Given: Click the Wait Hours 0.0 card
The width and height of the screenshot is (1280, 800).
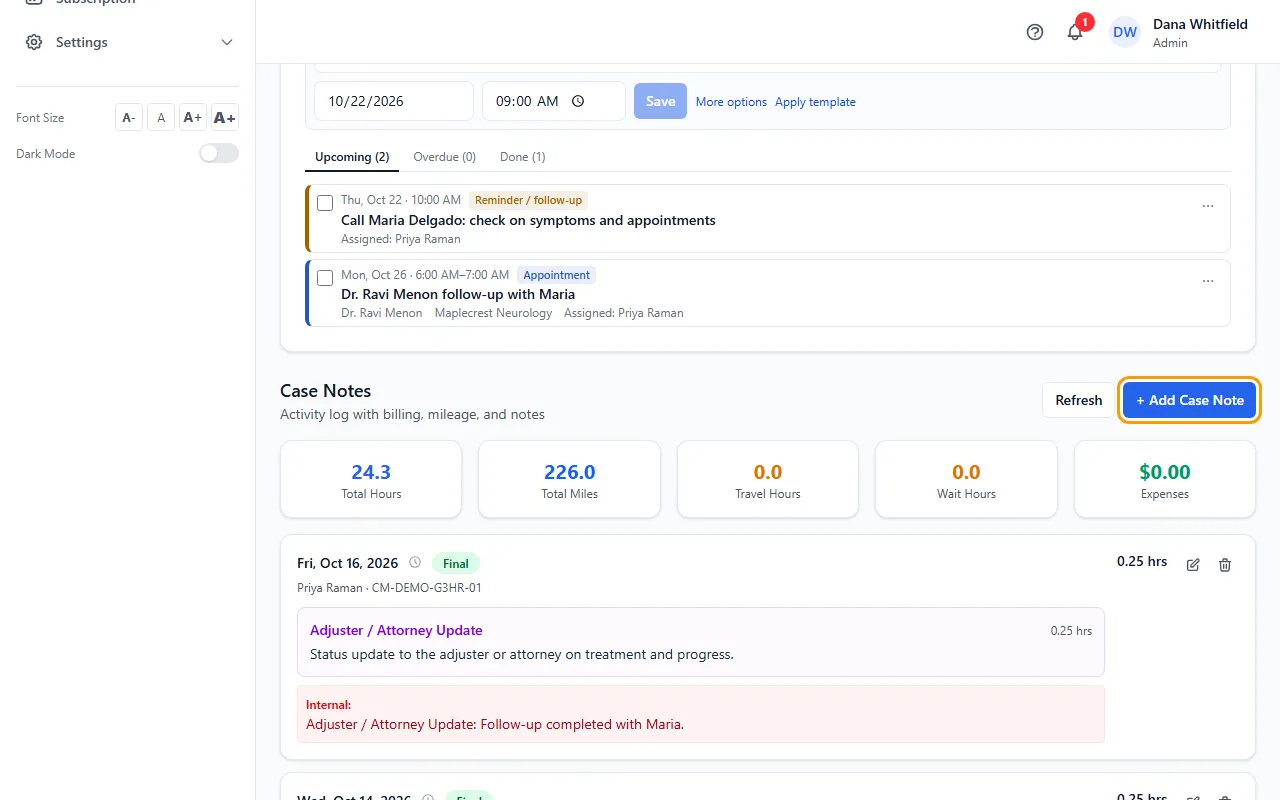Looking at the screenshot, I should click(x=966, y=480).
